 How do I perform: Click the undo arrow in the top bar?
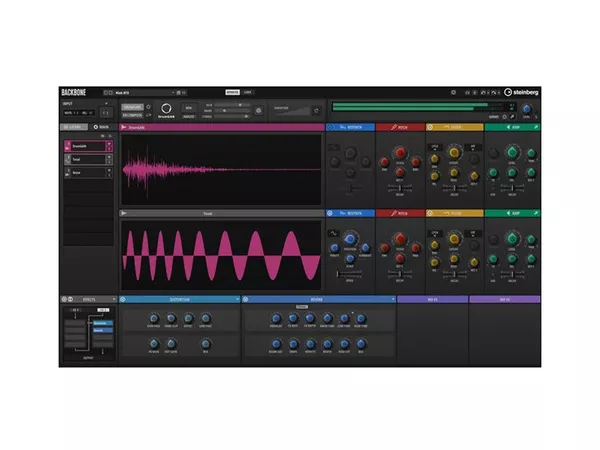483,93
